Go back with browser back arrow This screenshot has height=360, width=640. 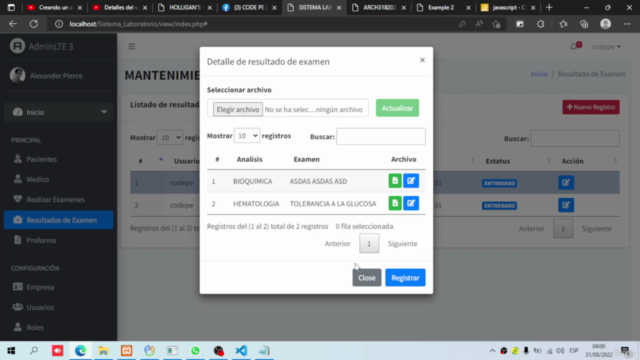(x=13, y=24)
